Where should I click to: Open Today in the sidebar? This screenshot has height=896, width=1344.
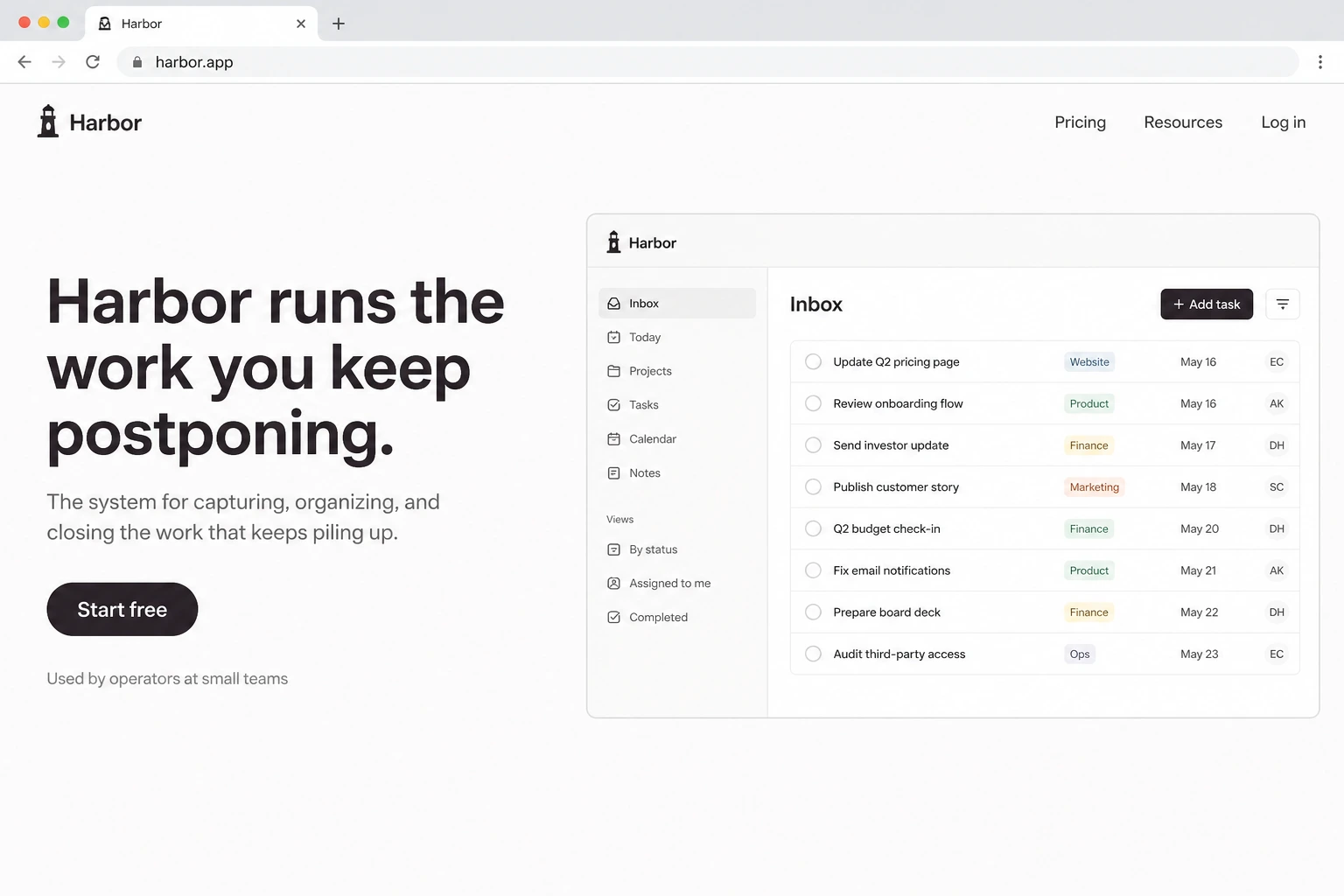pyautogui.click(x=677, y=338)
